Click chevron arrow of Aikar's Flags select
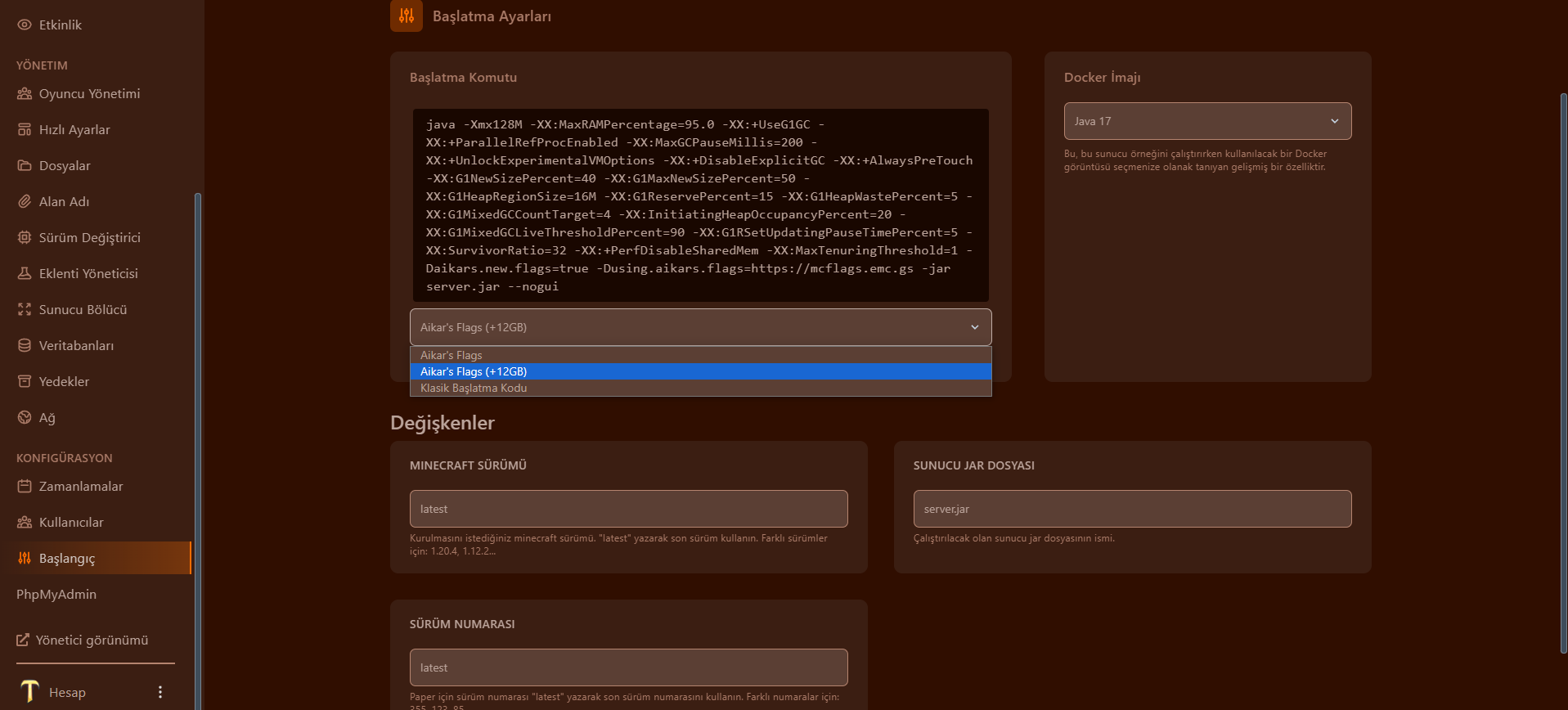This screenshot has width=1568, height=710. coord(975,327)
